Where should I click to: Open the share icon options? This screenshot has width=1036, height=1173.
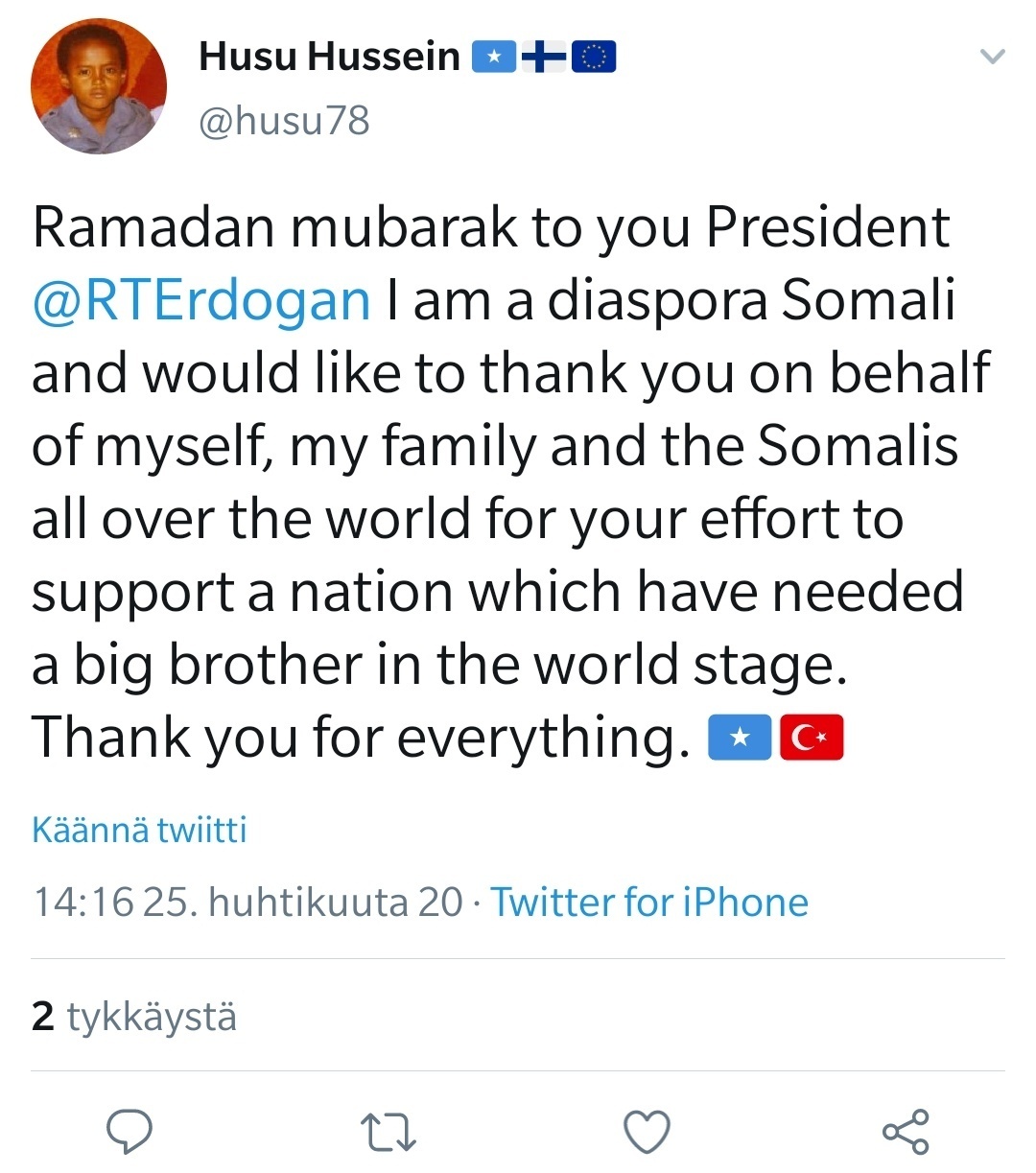tap(906, 1131)
